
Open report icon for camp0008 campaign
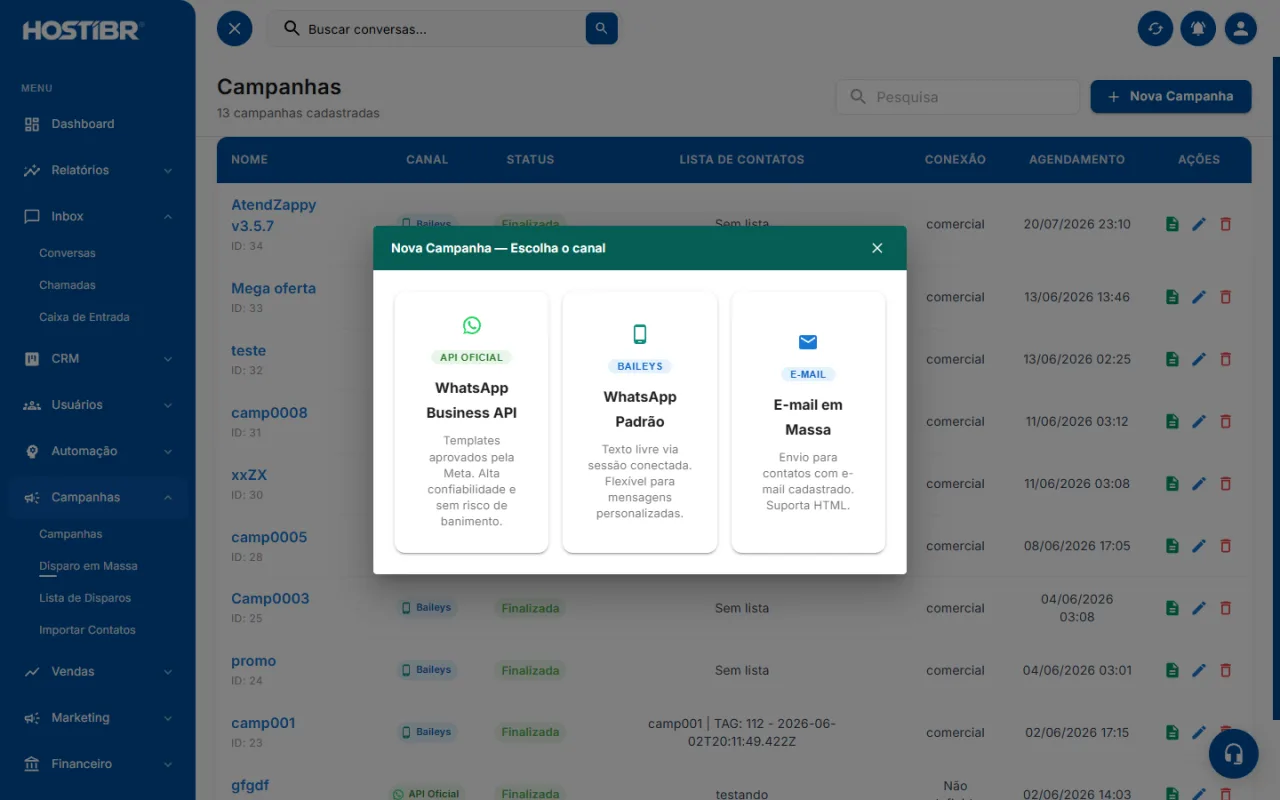1172,421
